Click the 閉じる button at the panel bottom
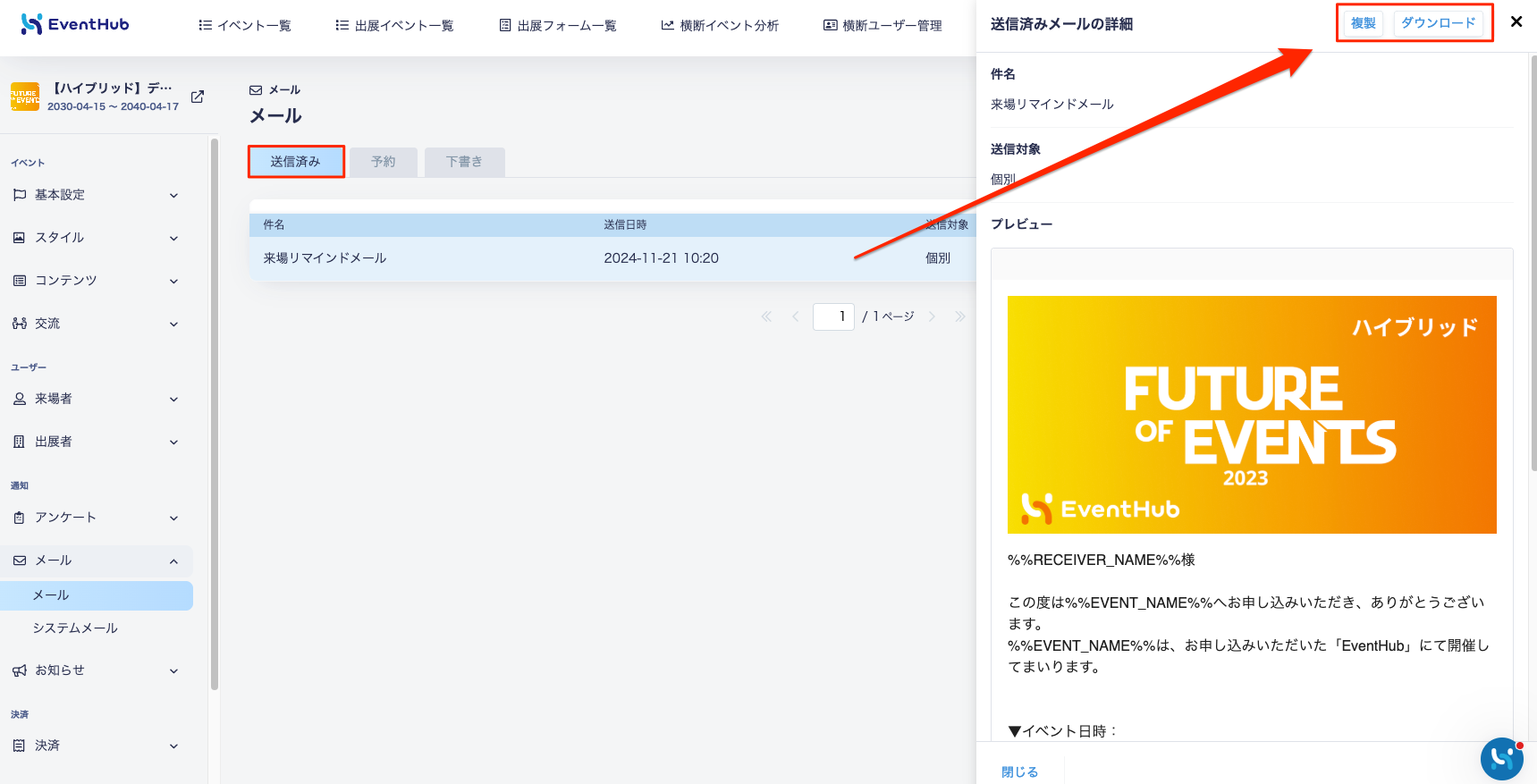 [x=1020, y=772]
